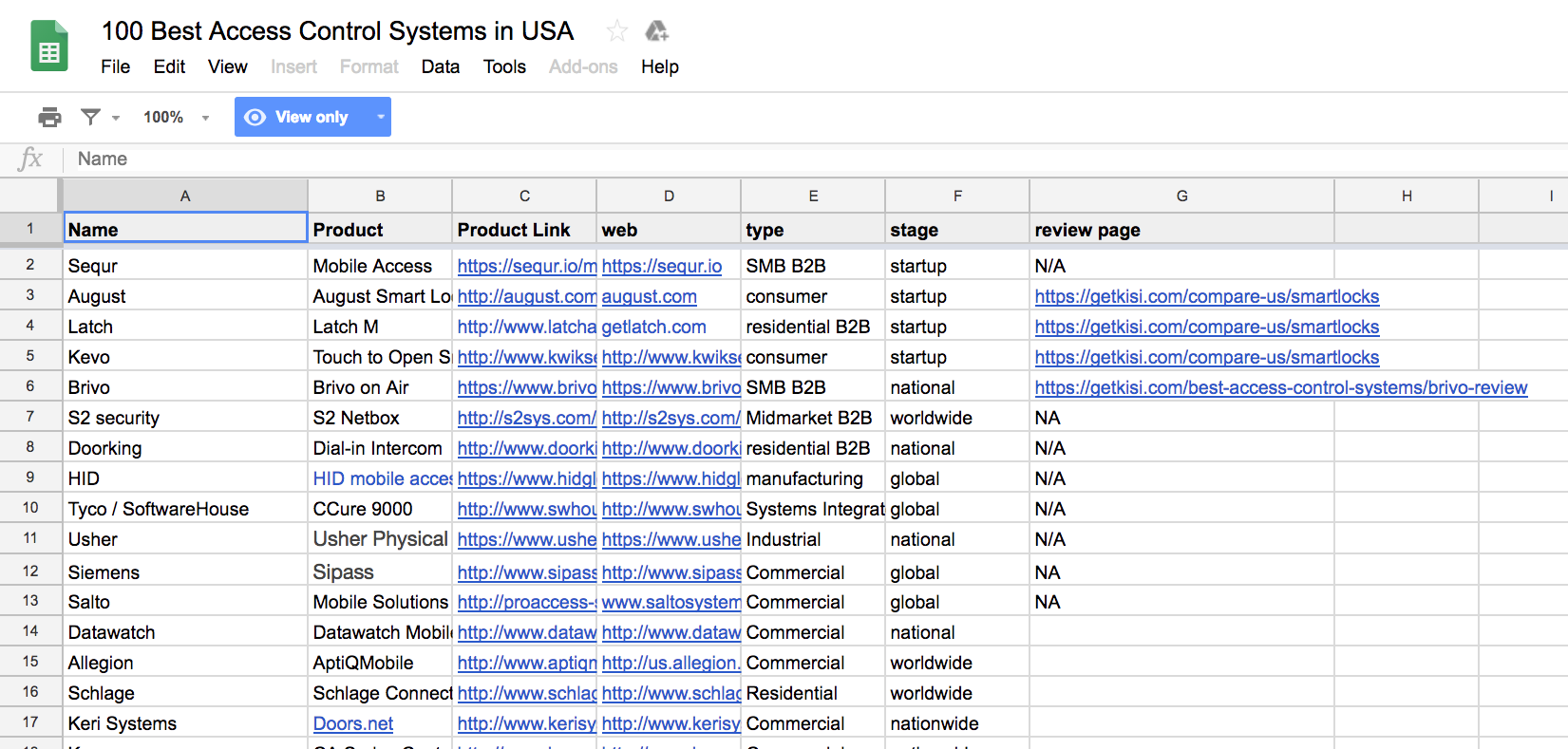Open filter views dropdown arrow
The image size is (1568, 749).
pyautogui.click(x=116, y=118)
